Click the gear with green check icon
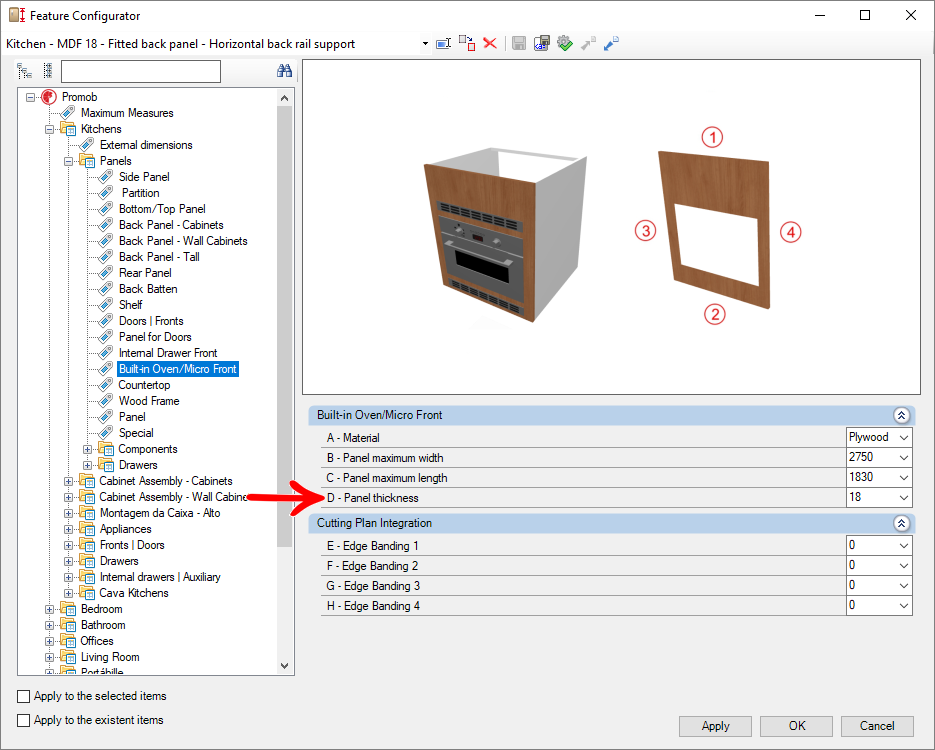The image size is (935, 750). tap(564, 43)
